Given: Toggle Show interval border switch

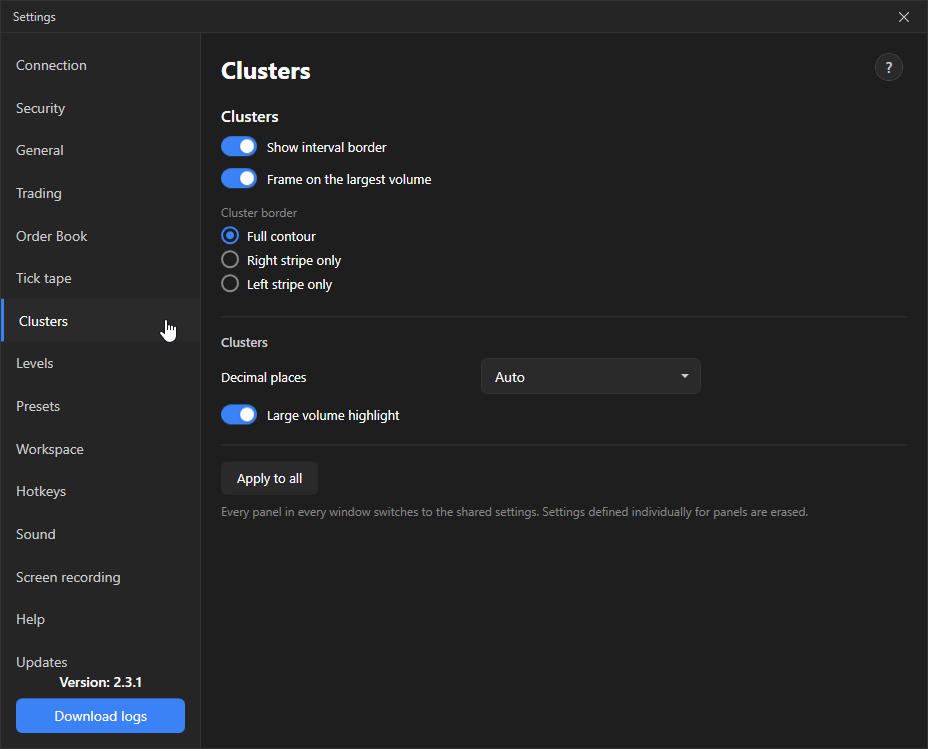Looking at the screenshot, I should coord(239,147).
